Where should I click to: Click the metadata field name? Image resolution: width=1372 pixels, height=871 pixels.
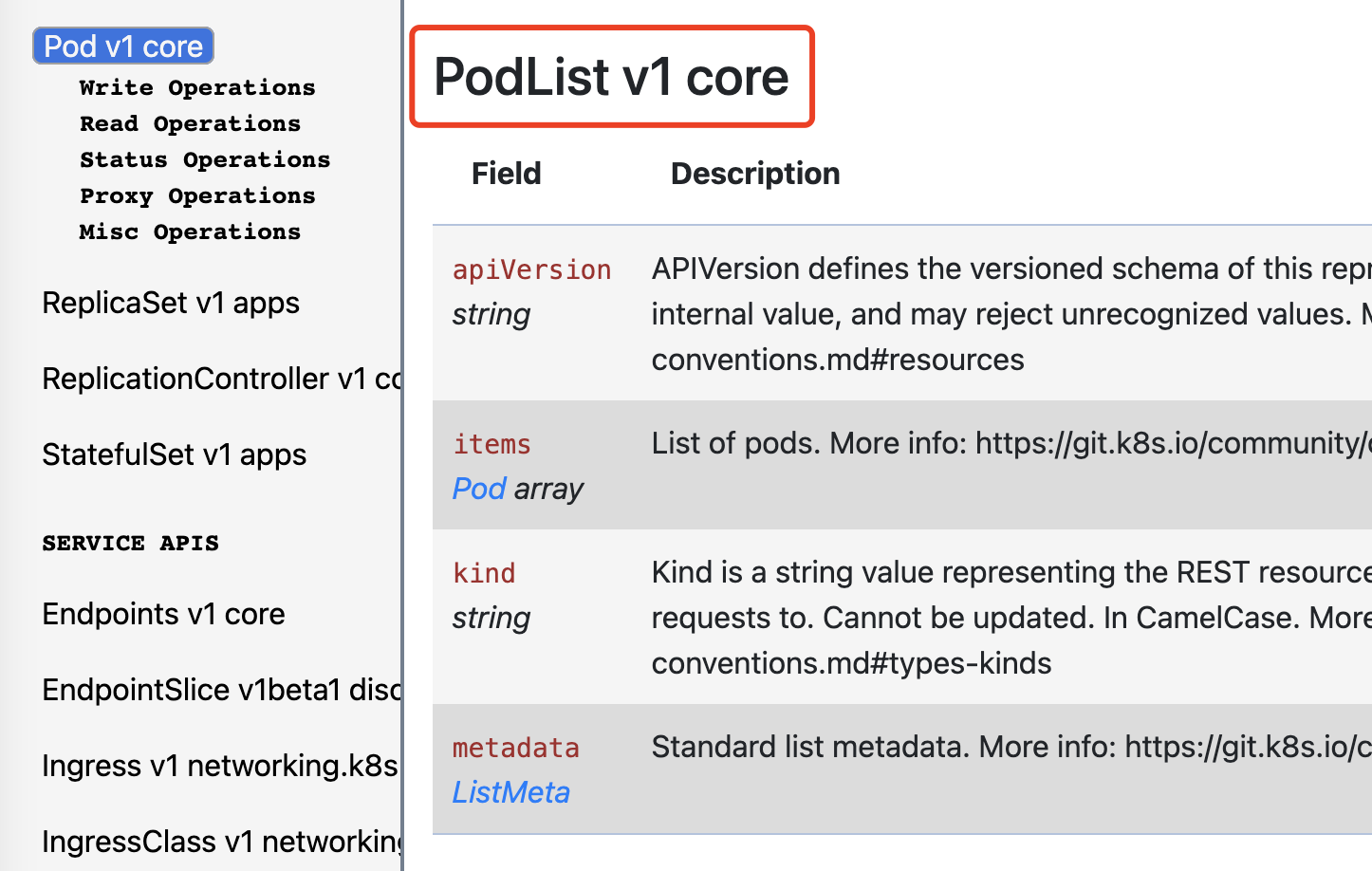515,748
